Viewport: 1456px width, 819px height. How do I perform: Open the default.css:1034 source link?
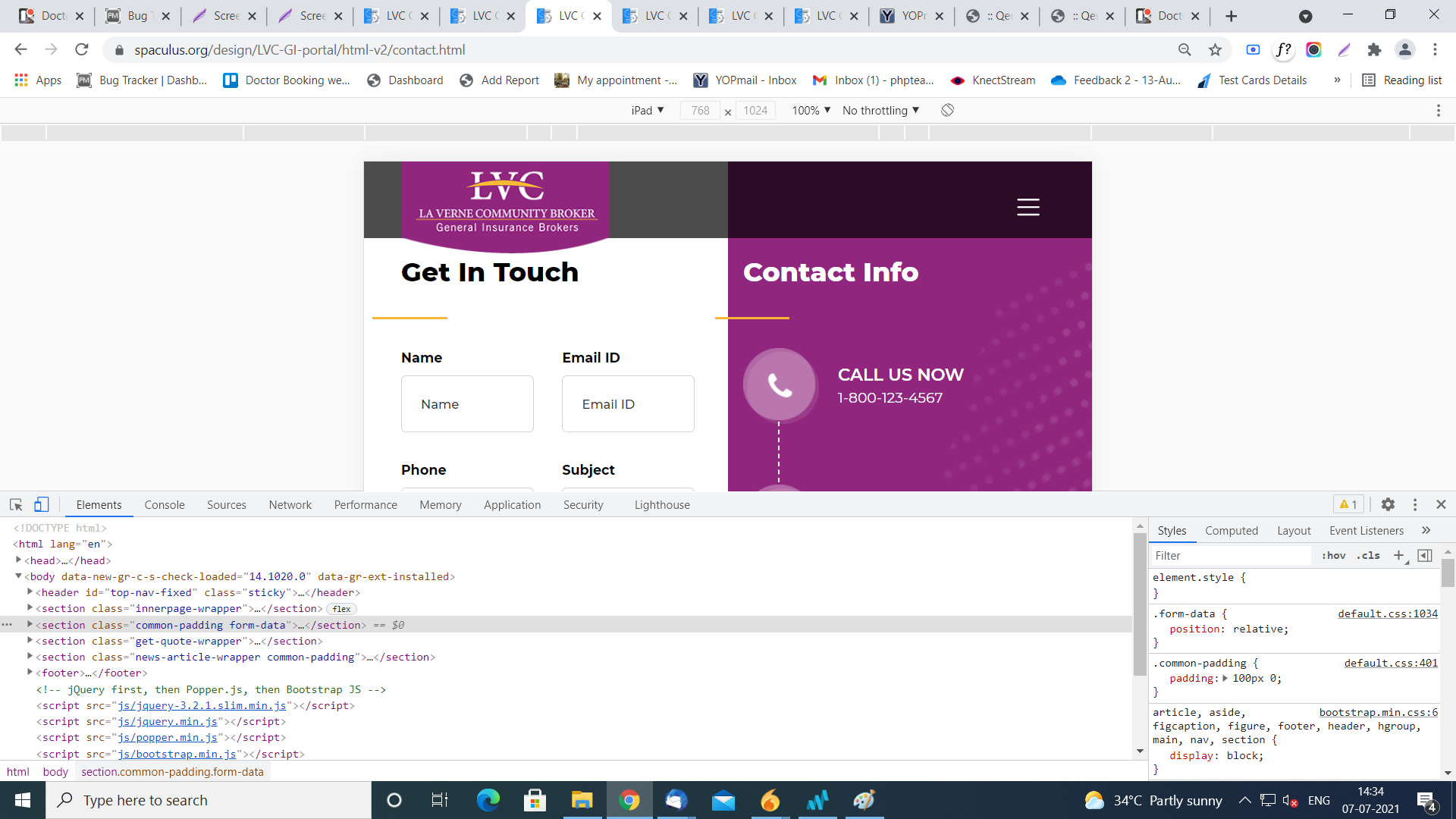(1387, 613)
